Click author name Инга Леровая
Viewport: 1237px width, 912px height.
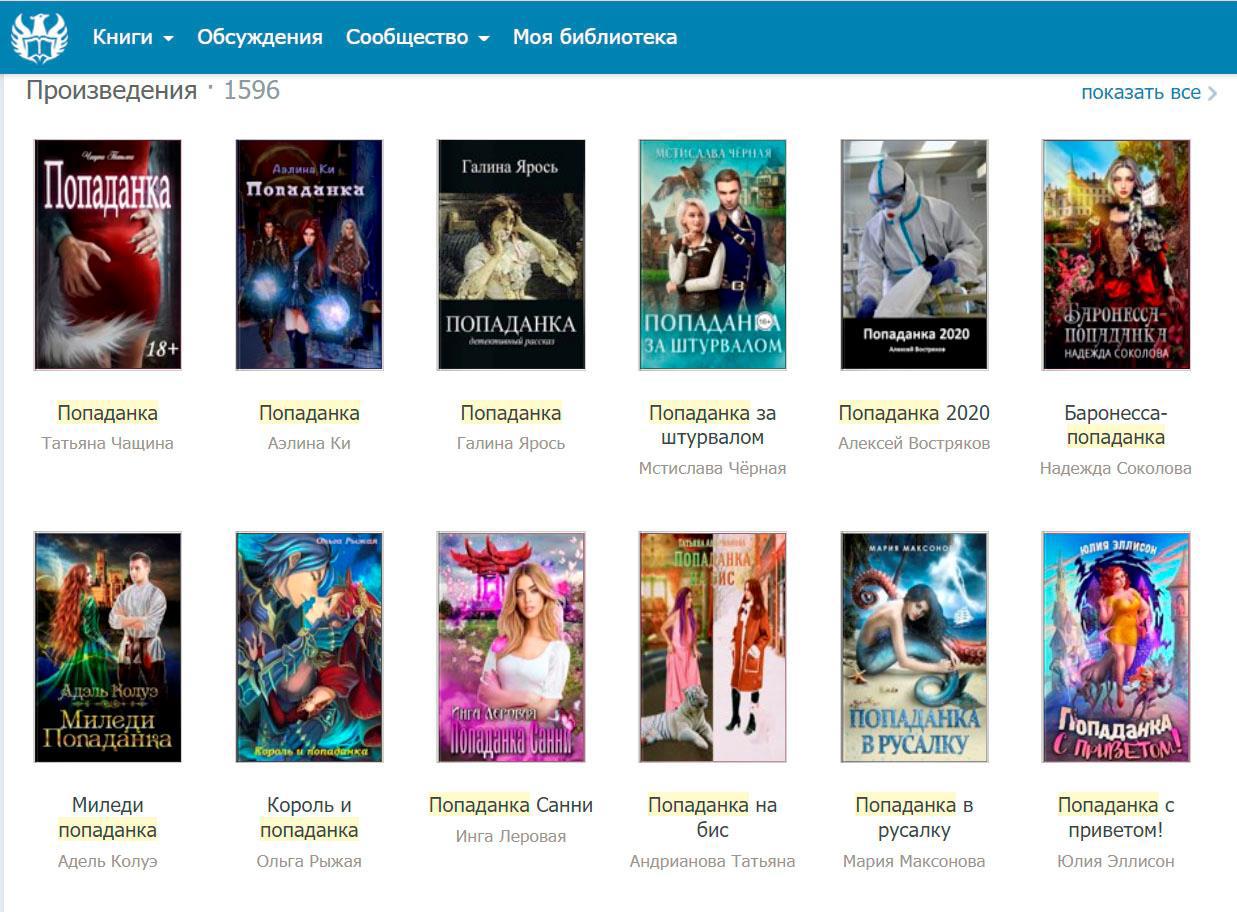(x=511, y=836)
